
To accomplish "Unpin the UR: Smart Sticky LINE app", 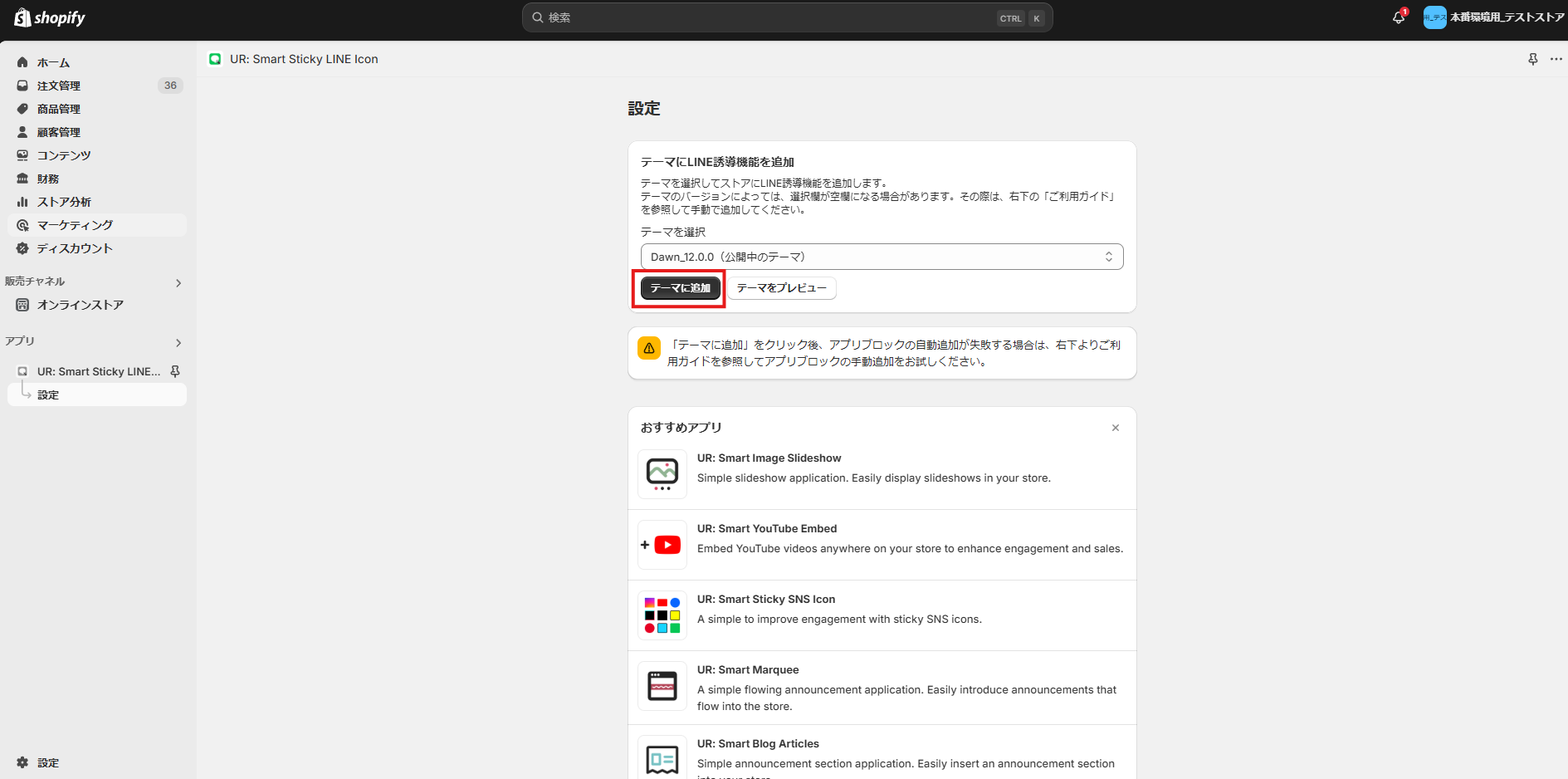I will (175, 371).
